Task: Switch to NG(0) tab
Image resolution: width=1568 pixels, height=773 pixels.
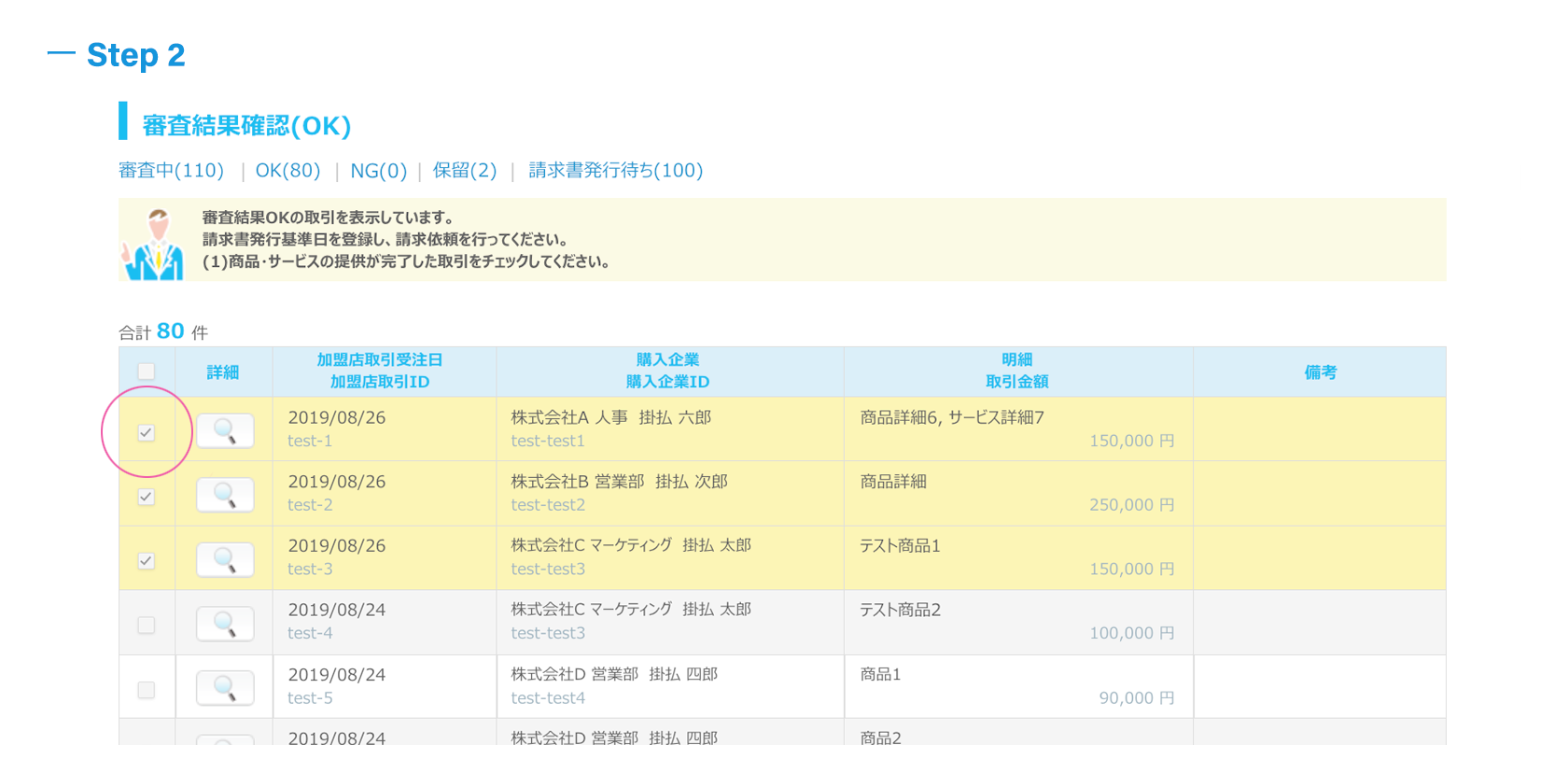Action: pos(379,171)
